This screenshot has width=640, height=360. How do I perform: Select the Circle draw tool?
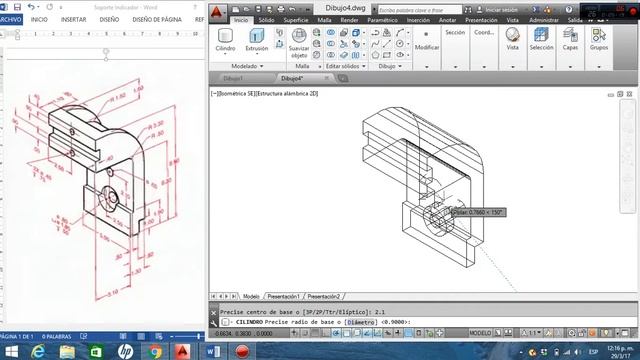[x=400, y=43]
